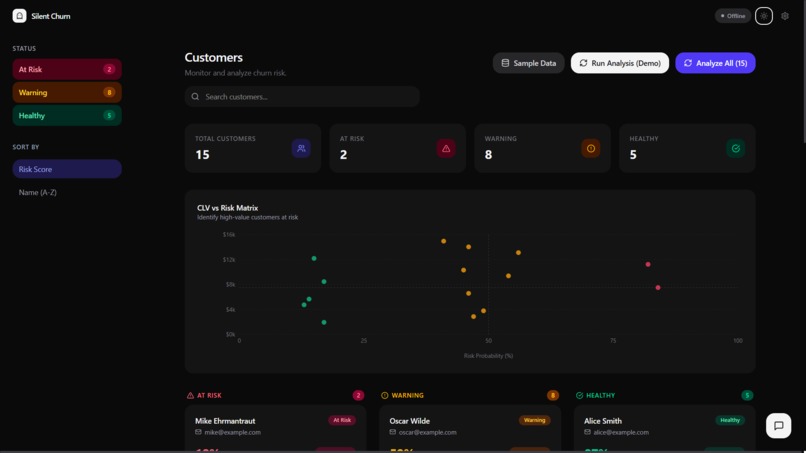Filter by Warning status in sidebar
Viewport: 806px width, 453px height.
[67, 93]
